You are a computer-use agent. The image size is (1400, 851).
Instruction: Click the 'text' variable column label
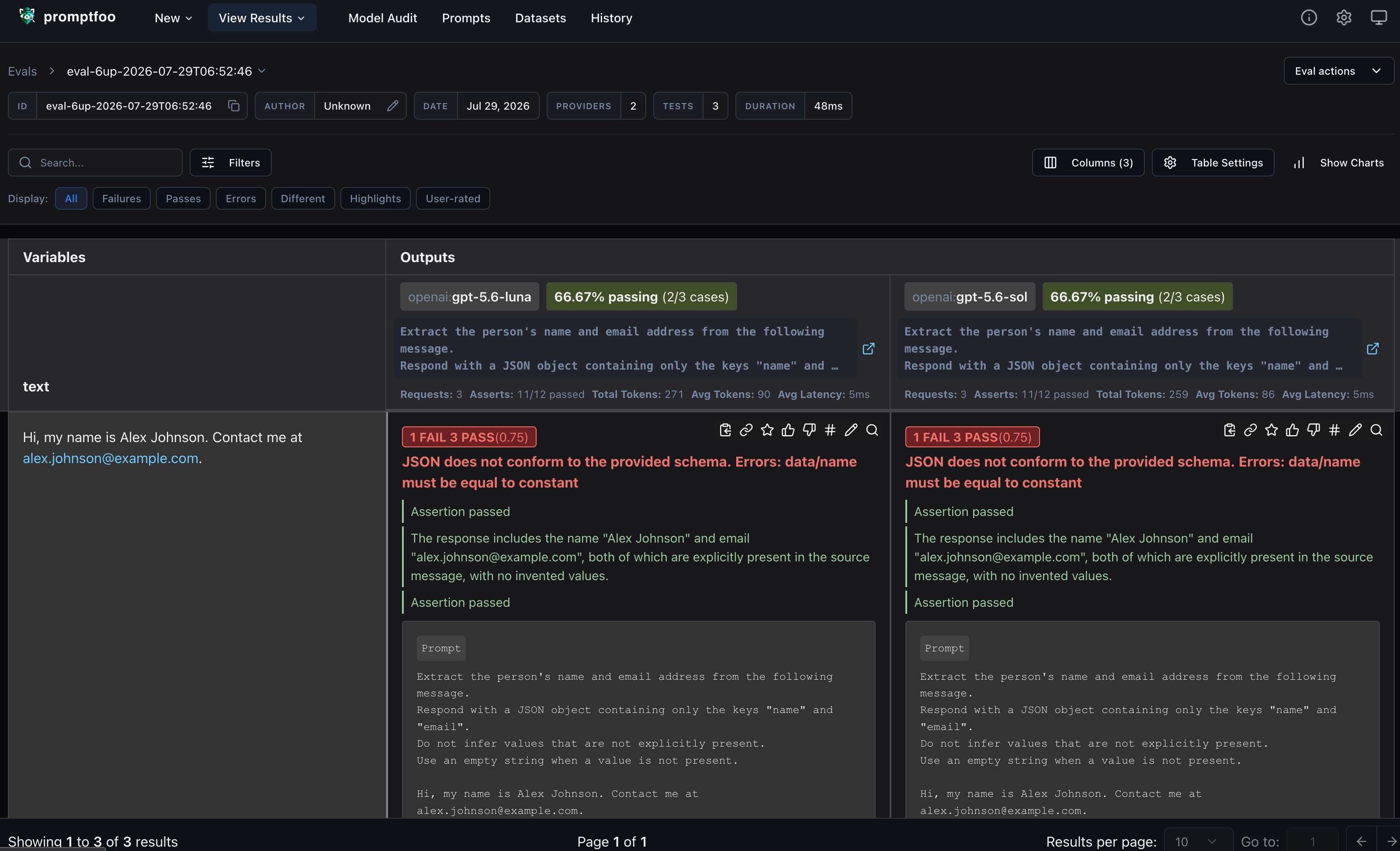36,386
